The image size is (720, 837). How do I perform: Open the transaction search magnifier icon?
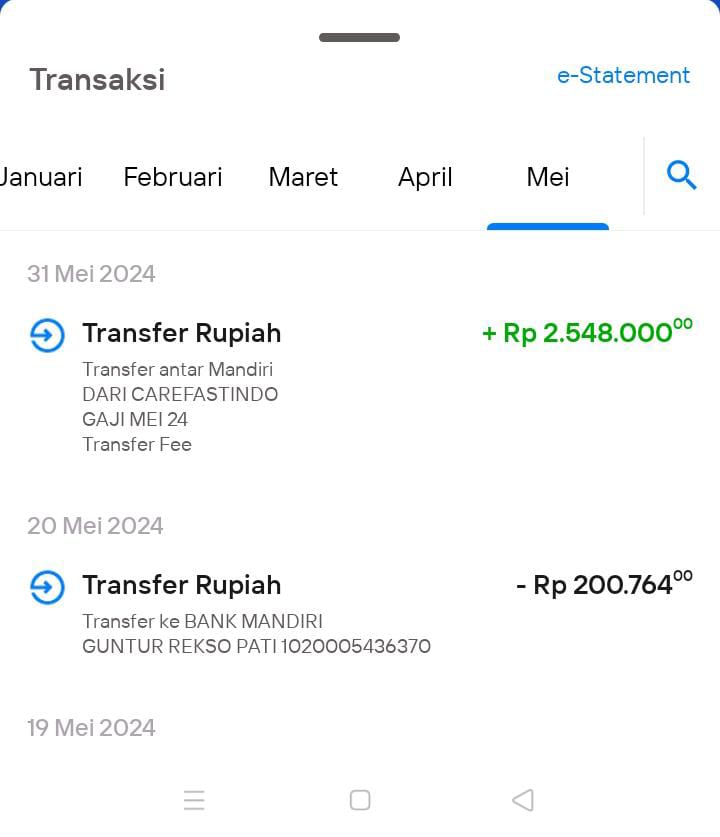click(682, 175)
